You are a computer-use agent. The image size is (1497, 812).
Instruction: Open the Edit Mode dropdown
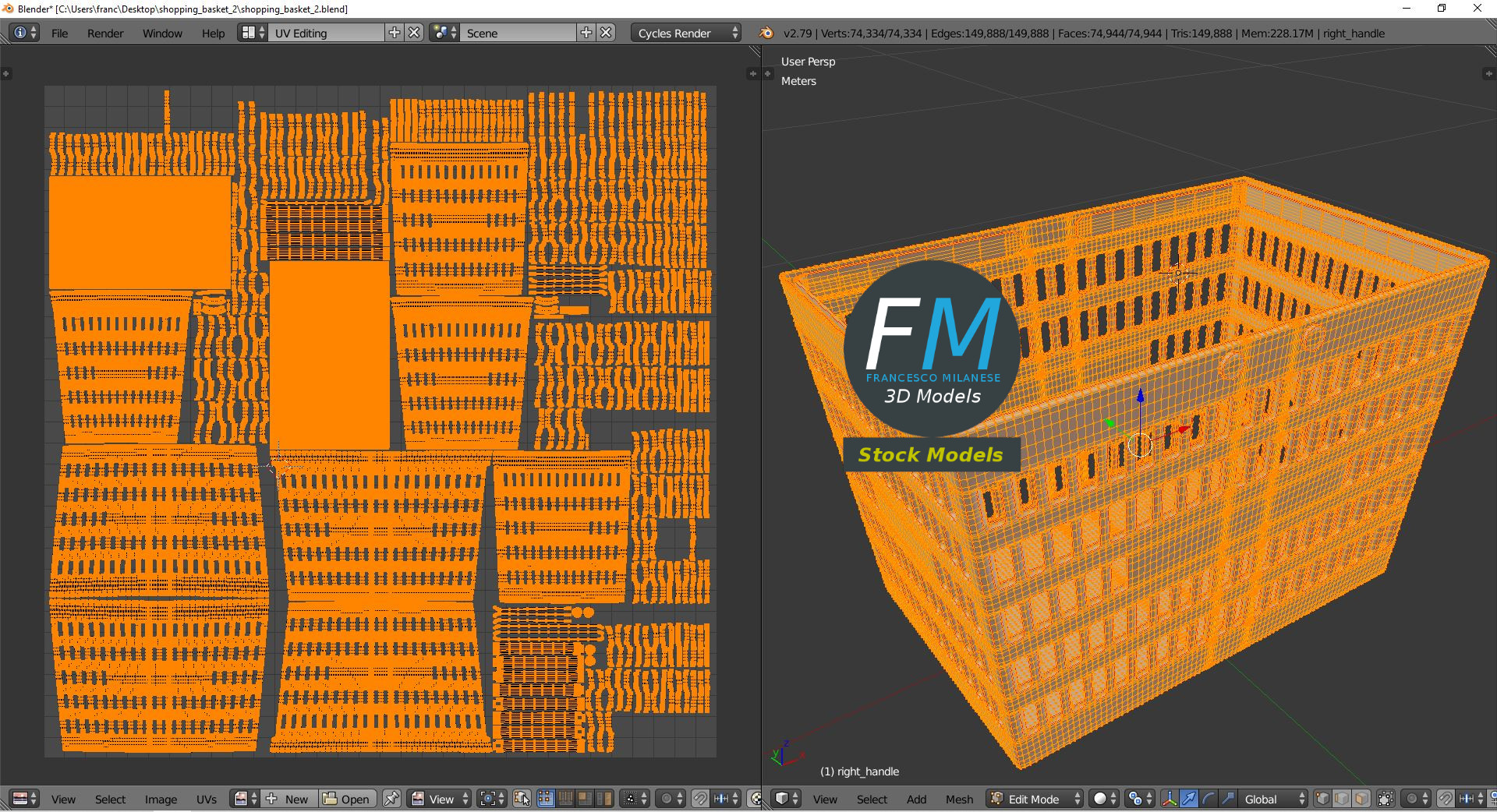(1035, 799)
